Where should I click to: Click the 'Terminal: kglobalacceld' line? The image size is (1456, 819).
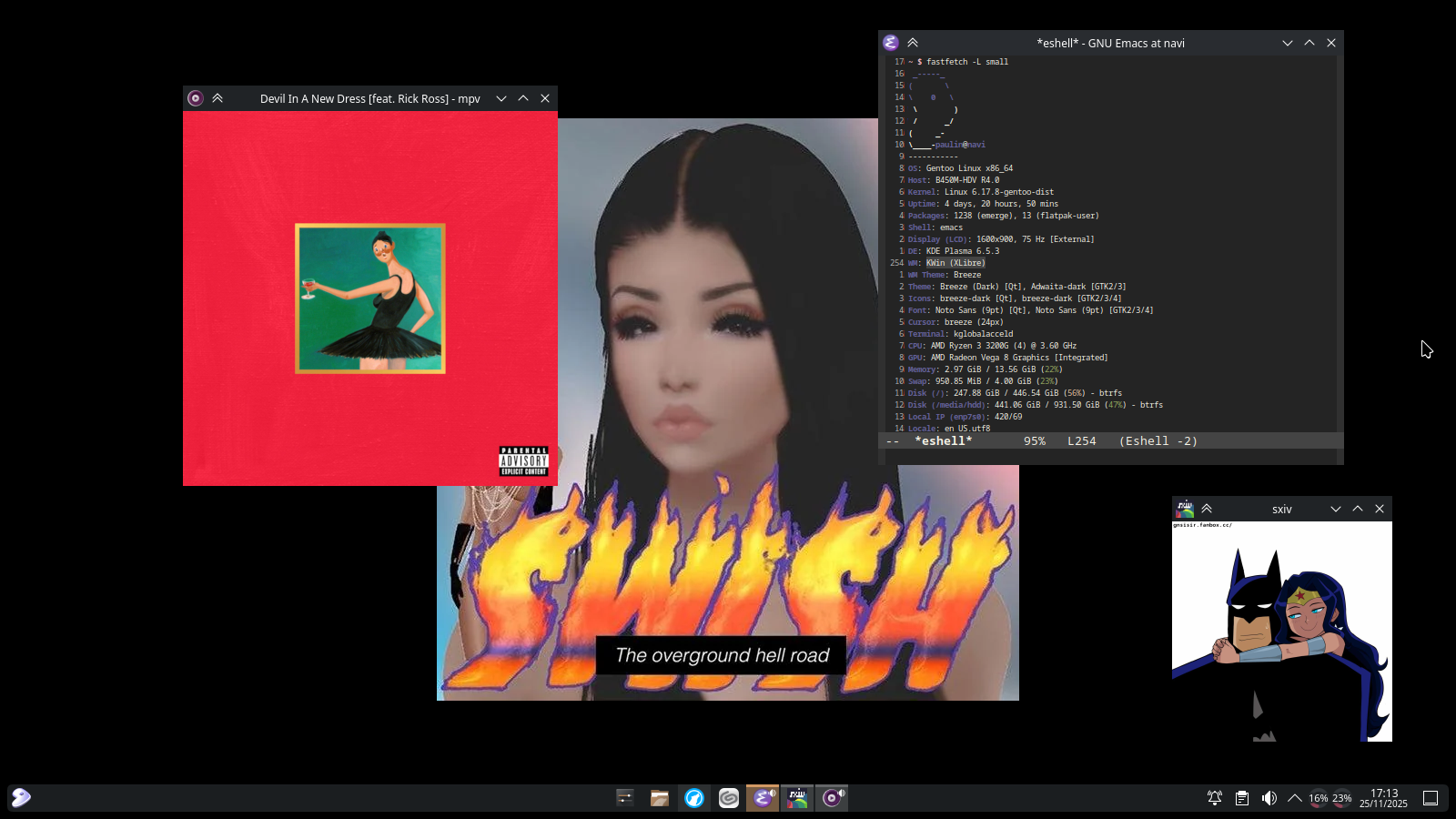(x=960, y=334)
